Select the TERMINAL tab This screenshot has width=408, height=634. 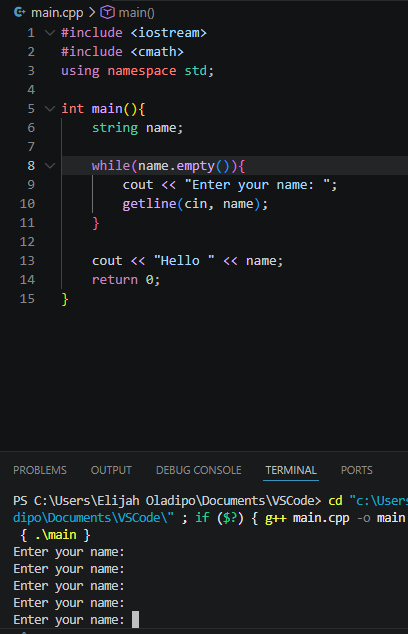291,470
